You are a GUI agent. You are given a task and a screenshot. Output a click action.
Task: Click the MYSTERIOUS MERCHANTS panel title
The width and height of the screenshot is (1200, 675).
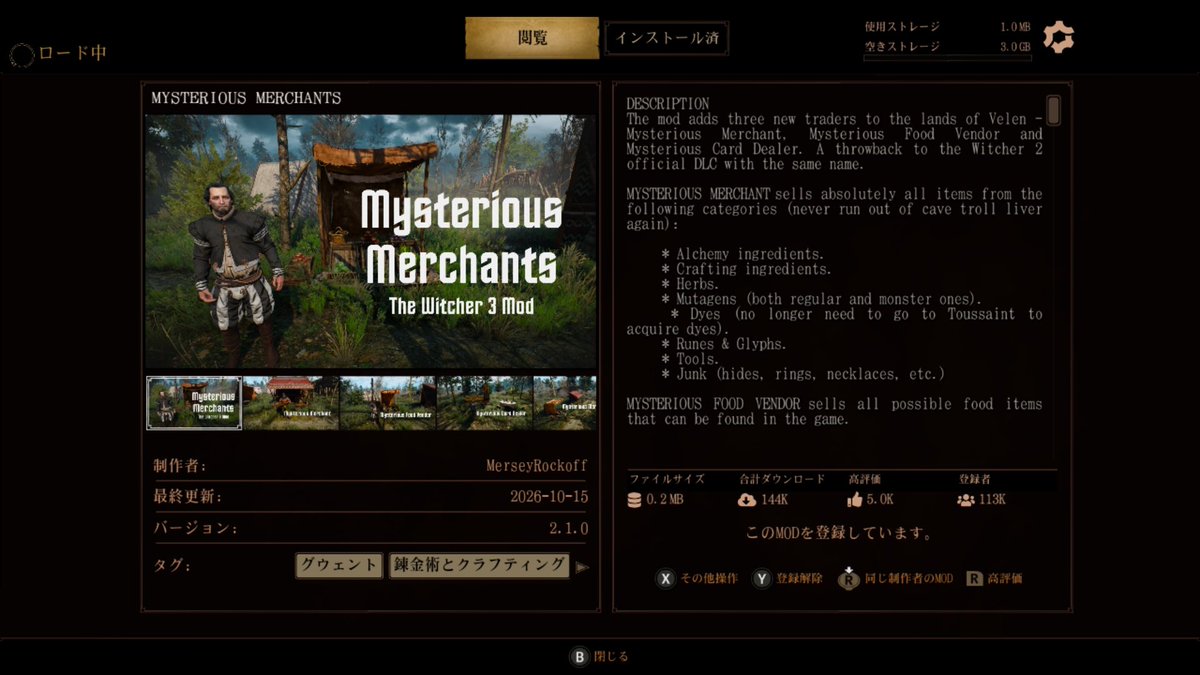click(246, 98)
